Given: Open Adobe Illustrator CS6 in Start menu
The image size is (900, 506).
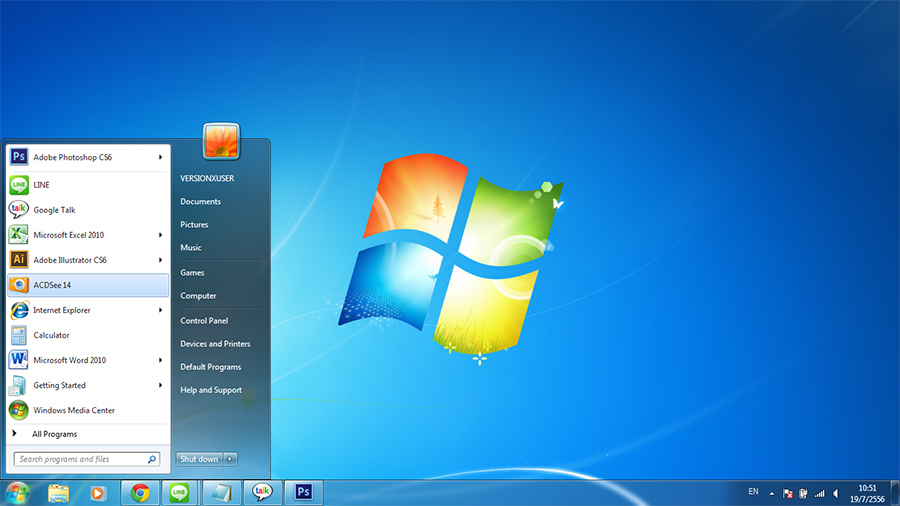Looking at the screenshot, I should pyautogui.click(x=88, y=260).
